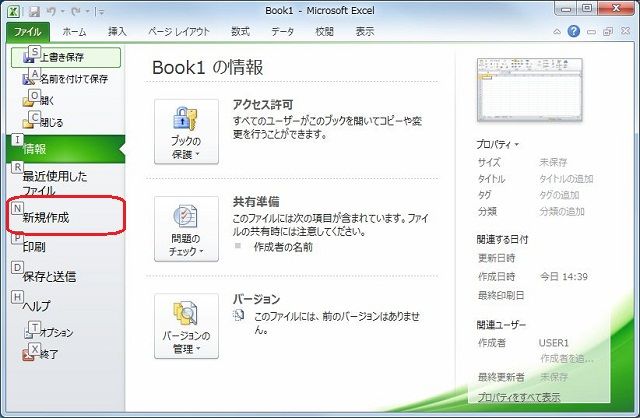Click タイトルの追加 to add a title
Image resolution: width=640 pixels, height=418 pixels.
(566, 179)
